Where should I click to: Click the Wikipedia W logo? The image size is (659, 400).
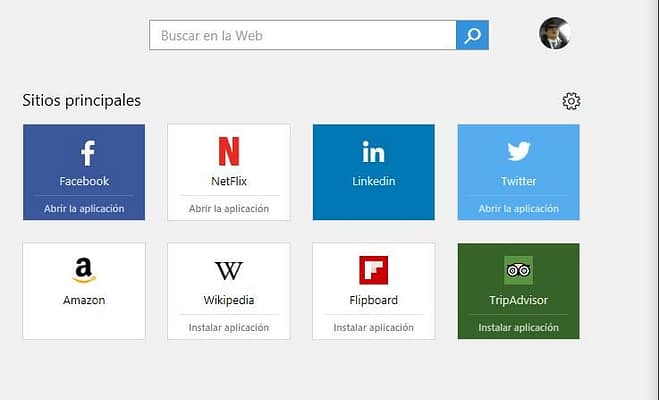click(229, 271)
